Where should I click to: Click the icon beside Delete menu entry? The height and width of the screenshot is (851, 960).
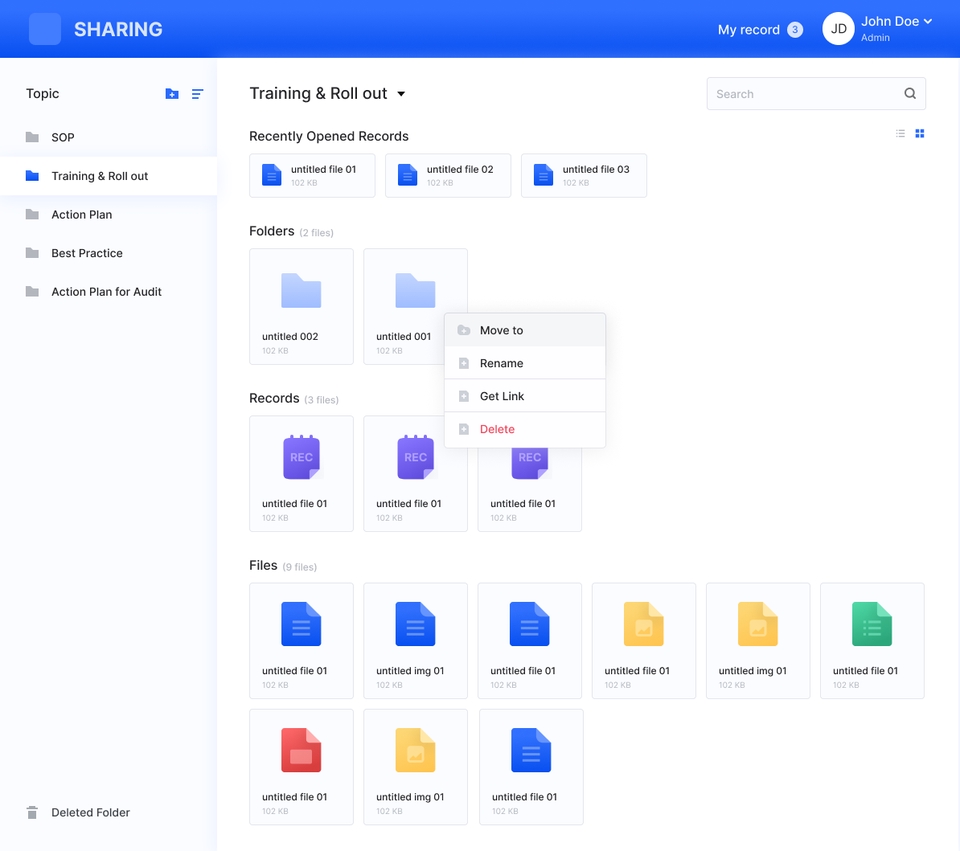pyautogui.click(x=464, y=429)
